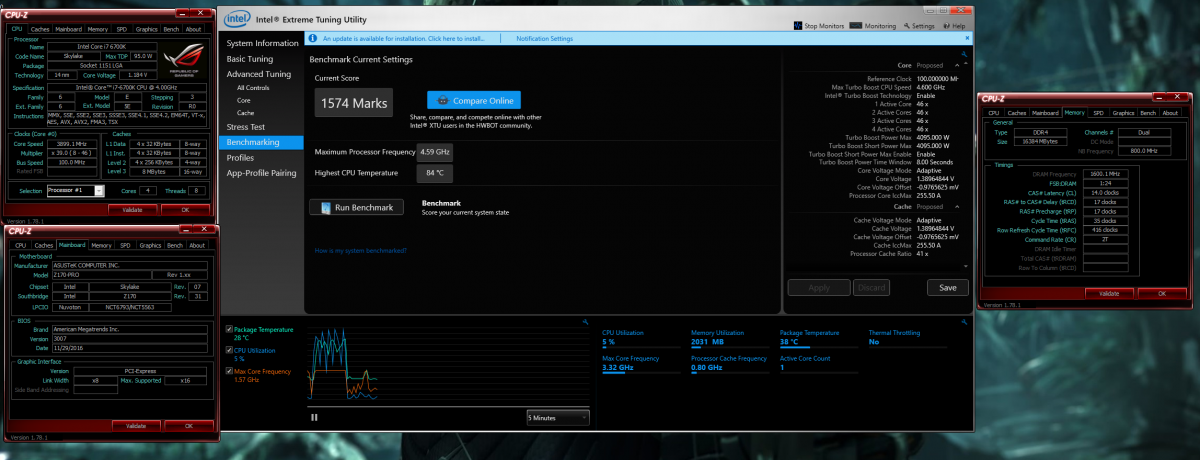Click the wrench icon above the graph
Viewport: 1200px width, 460px height.
pos(585,324)
